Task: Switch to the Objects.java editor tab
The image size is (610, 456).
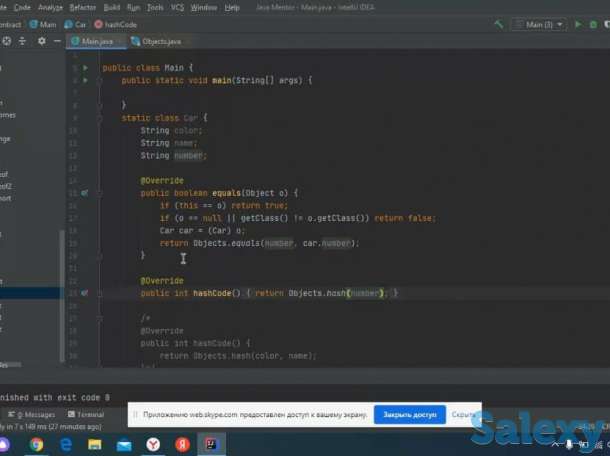Action: pyautogui.click(x=158, y=41)
